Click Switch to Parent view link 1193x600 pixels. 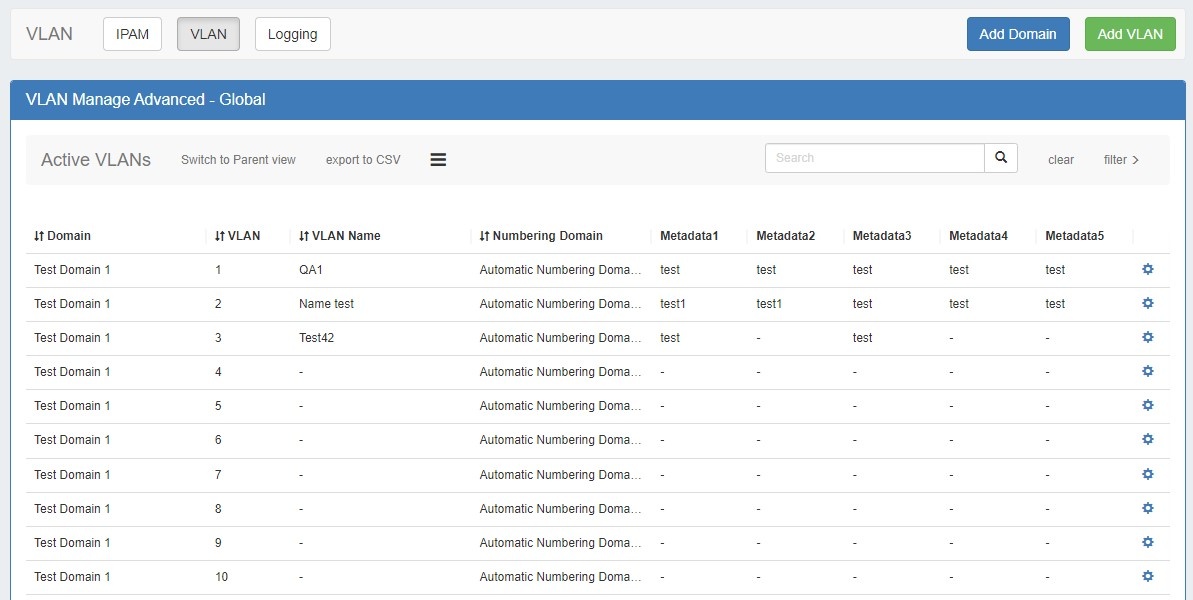238,160
